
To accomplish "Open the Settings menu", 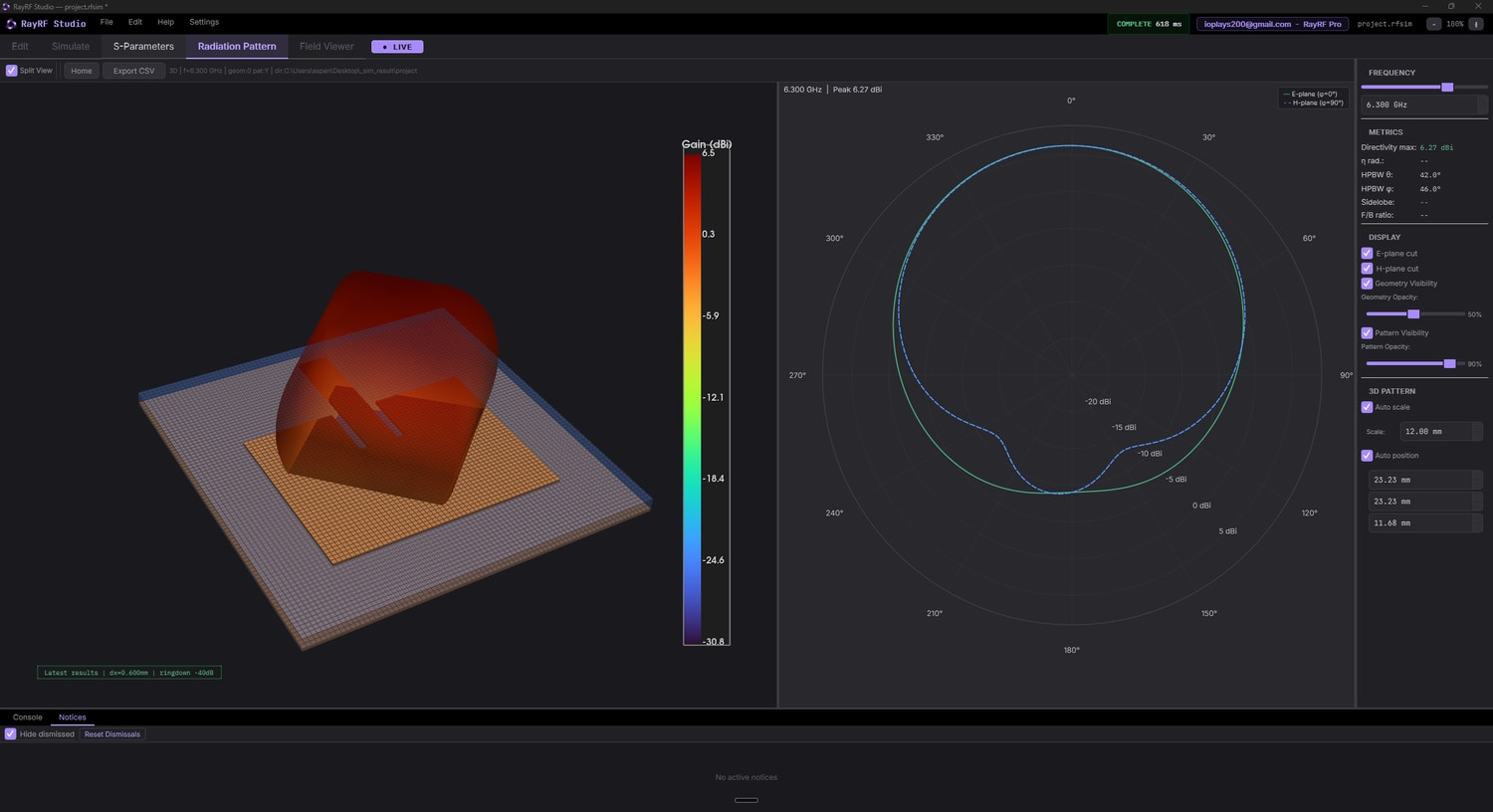I will click(x=204, y=22).
